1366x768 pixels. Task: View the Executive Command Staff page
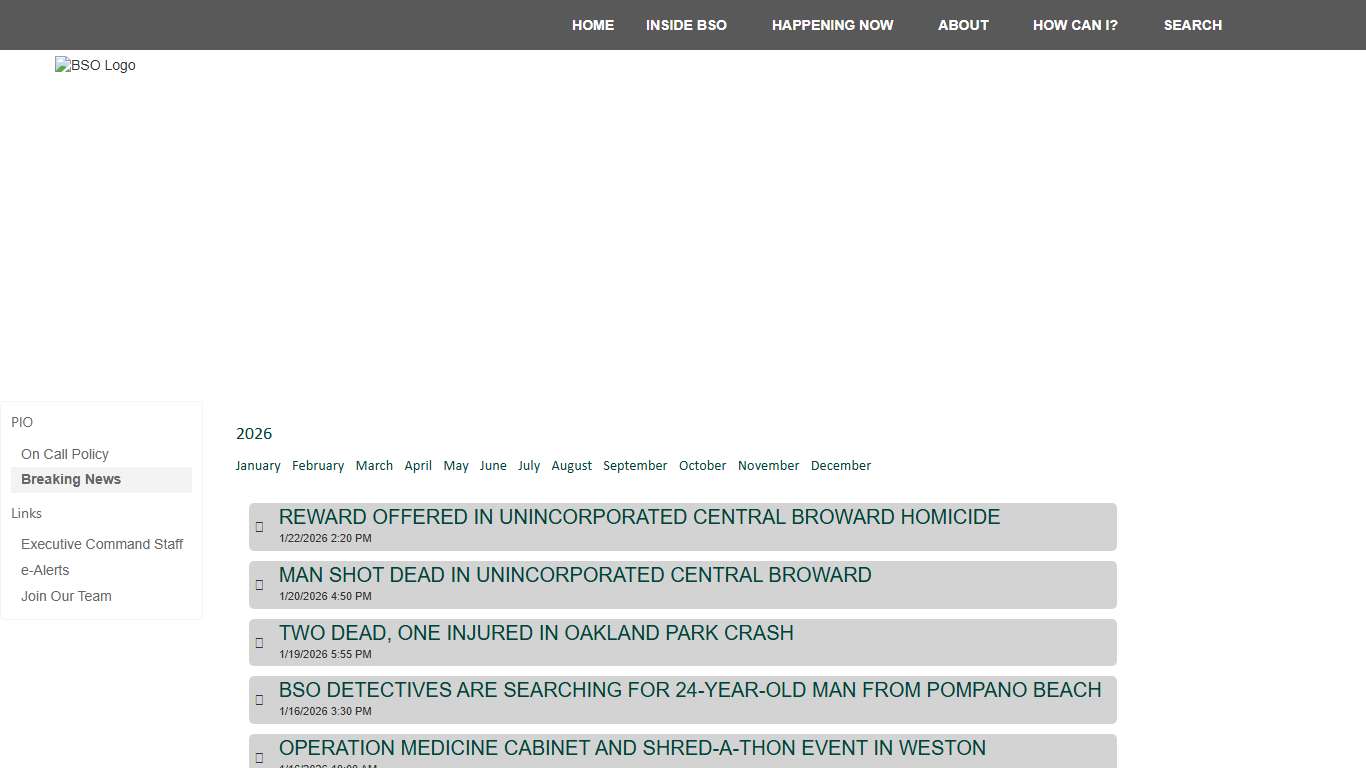pyautogui.click(x=102, y=544)
